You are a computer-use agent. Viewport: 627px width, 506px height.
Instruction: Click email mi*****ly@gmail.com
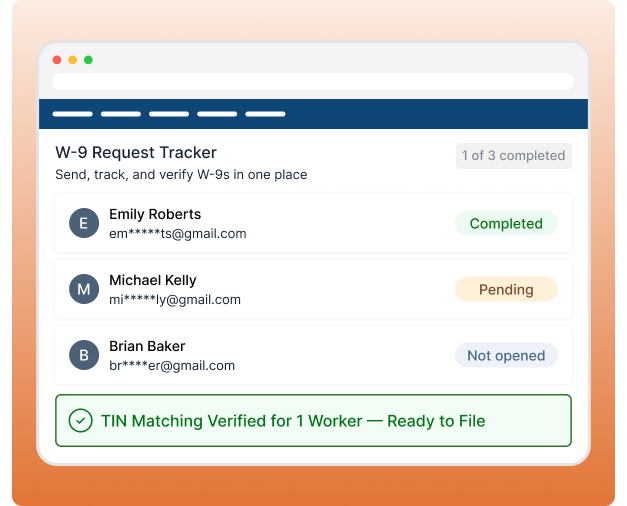(175, 300)
